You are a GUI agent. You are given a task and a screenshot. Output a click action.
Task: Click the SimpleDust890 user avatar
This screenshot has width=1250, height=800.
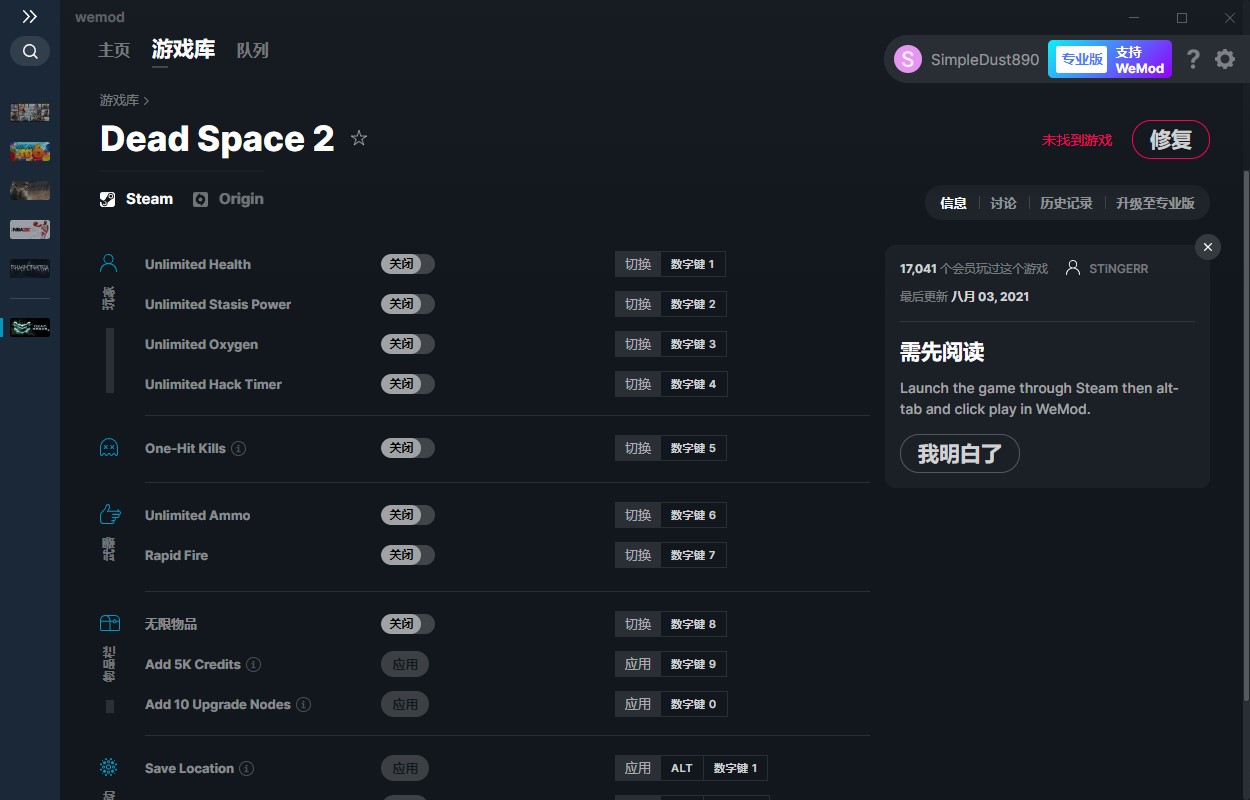[x=907, y=59]
